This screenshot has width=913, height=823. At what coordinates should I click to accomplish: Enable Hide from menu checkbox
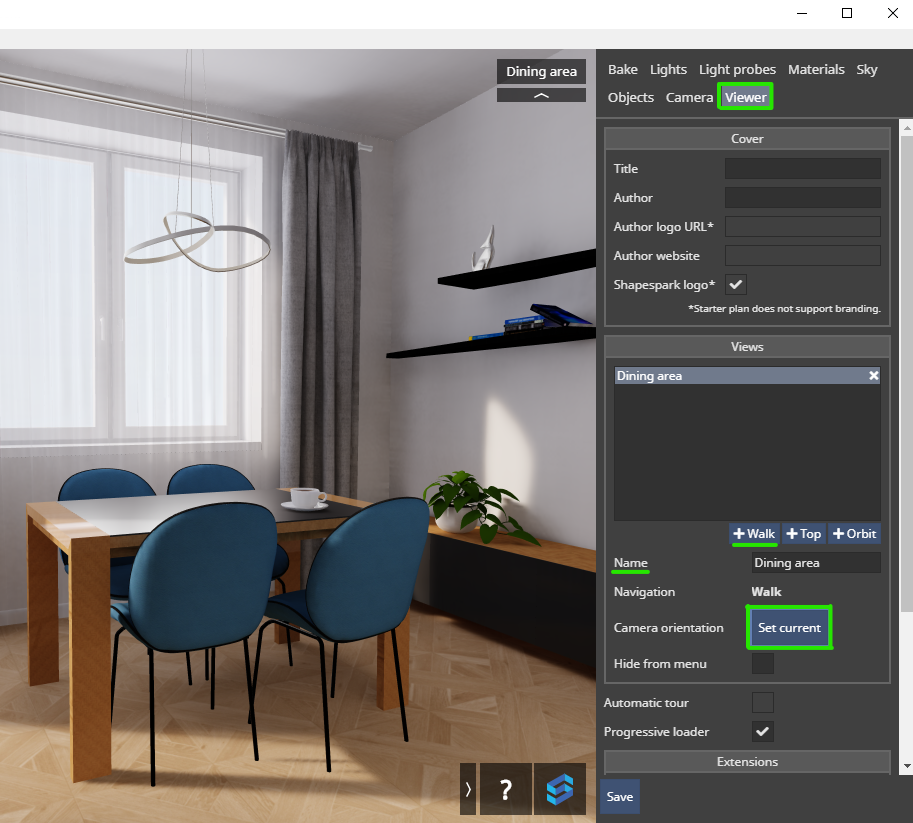pos(762,664)
